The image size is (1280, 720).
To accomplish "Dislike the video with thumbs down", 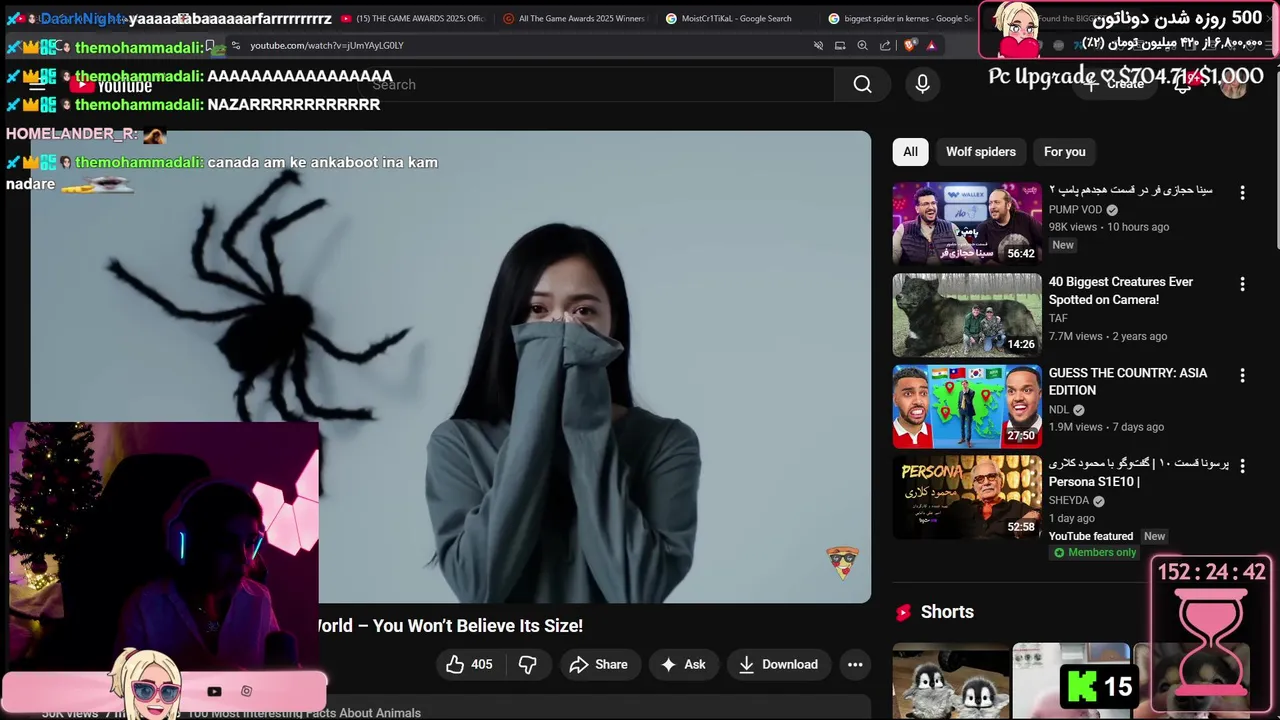I will click(x=527, y=664).
